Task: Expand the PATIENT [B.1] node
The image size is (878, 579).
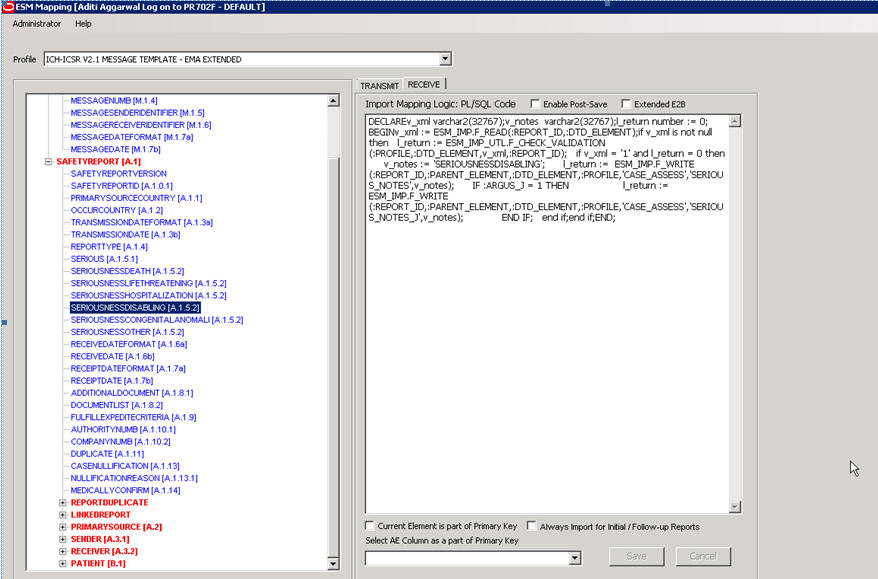Action: (63, 563)
